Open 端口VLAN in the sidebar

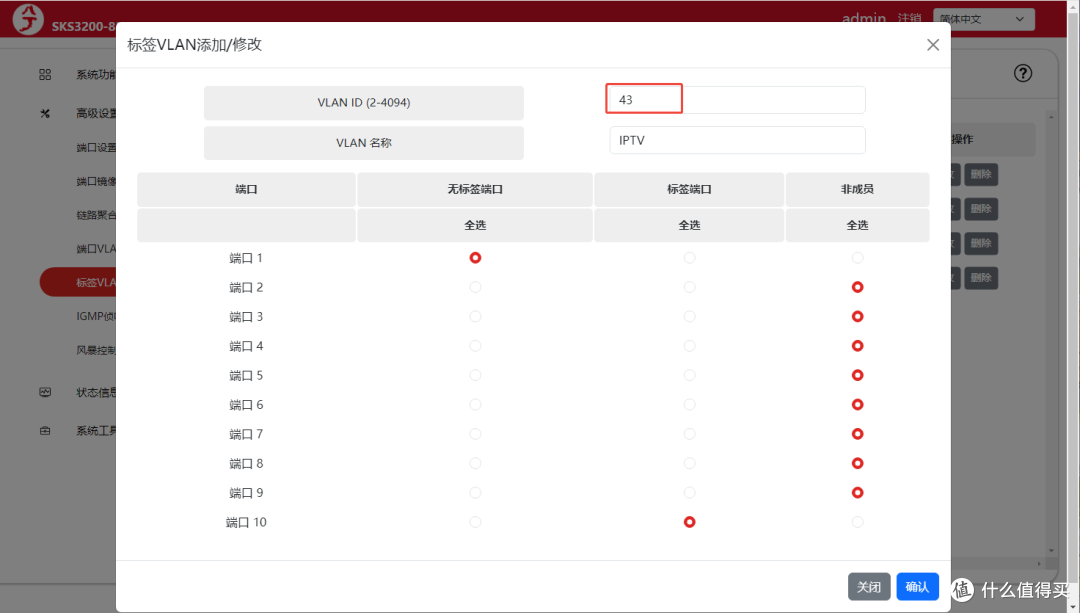pyautogui.click(x=96, y=249)
